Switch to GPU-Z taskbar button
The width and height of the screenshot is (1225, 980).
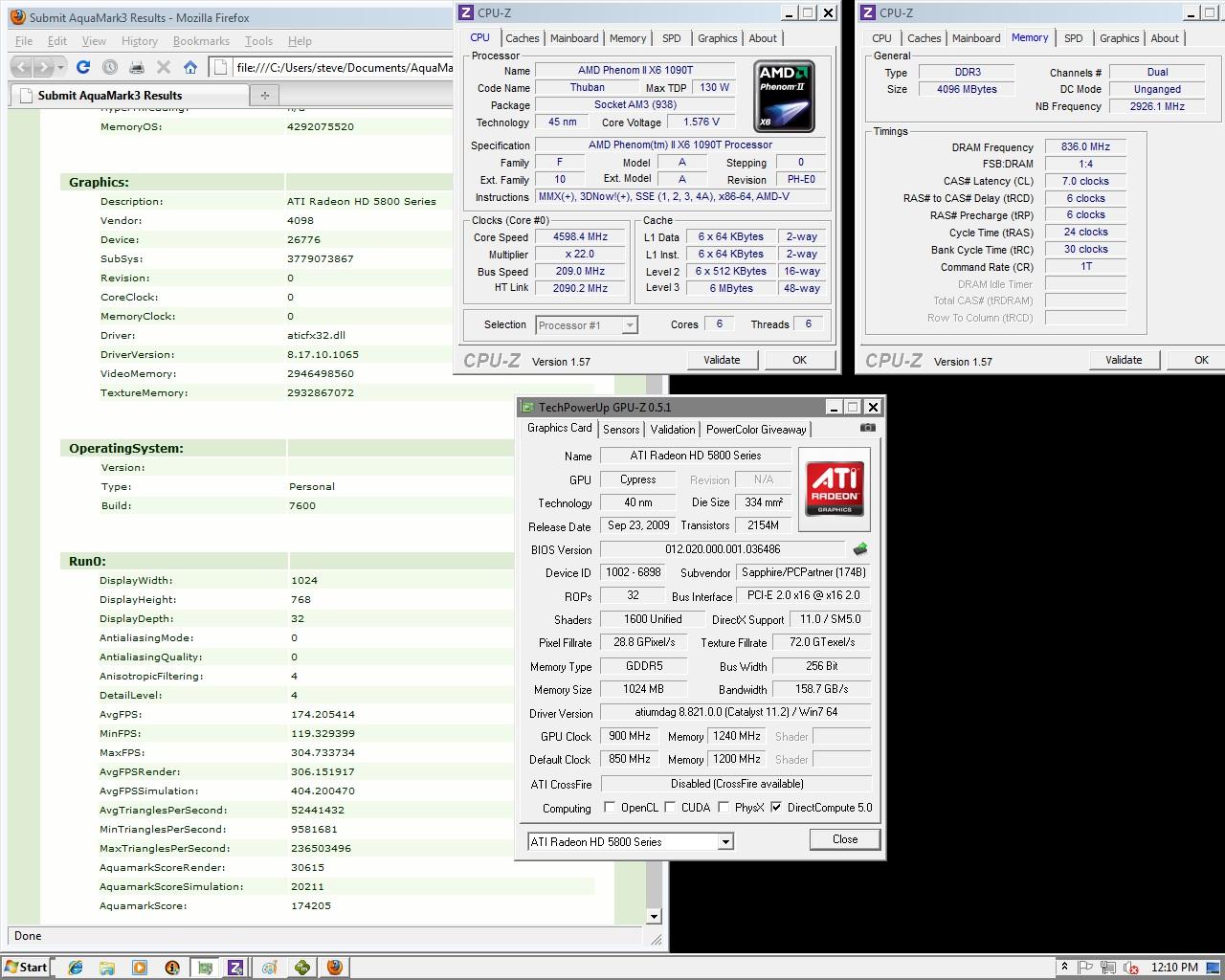point(205,968)
